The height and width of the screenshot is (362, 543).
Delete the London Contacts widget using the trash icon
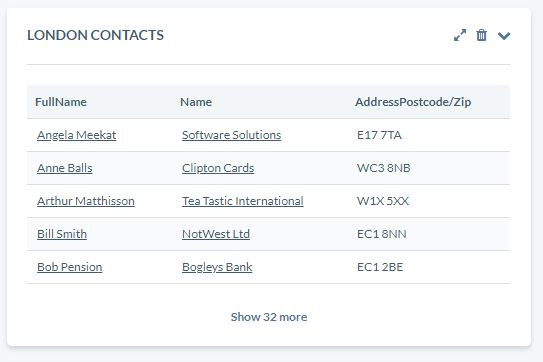(x=481, y=35)
